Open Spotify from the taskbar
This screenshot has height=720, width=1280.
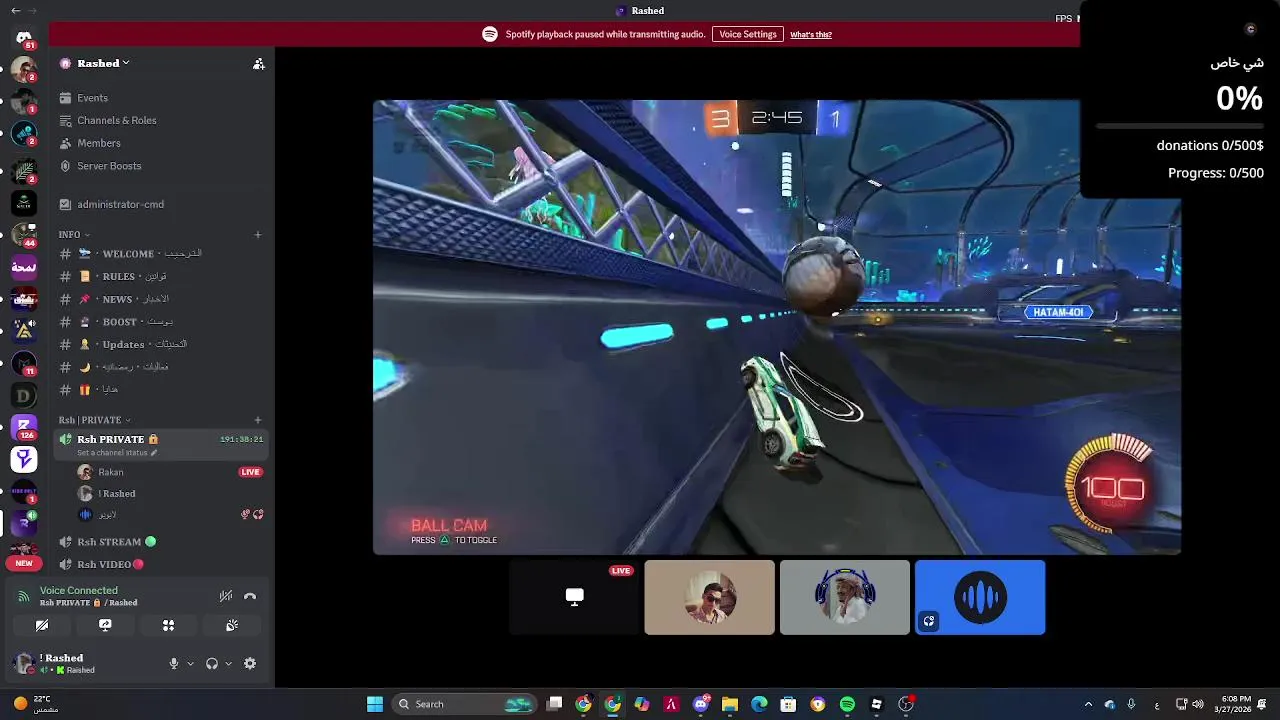(x=847, y=704)
